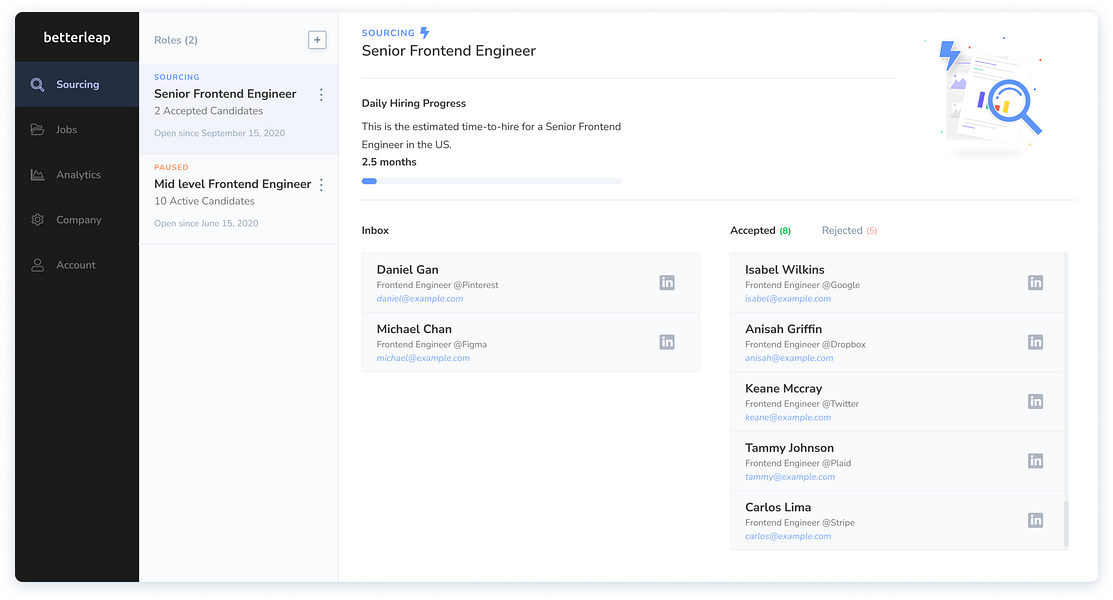This screenshot has height=600, width=1113.
Task: Open Michael Chan's LinkedIn profile icon
Action: click(x=667, y=342)
